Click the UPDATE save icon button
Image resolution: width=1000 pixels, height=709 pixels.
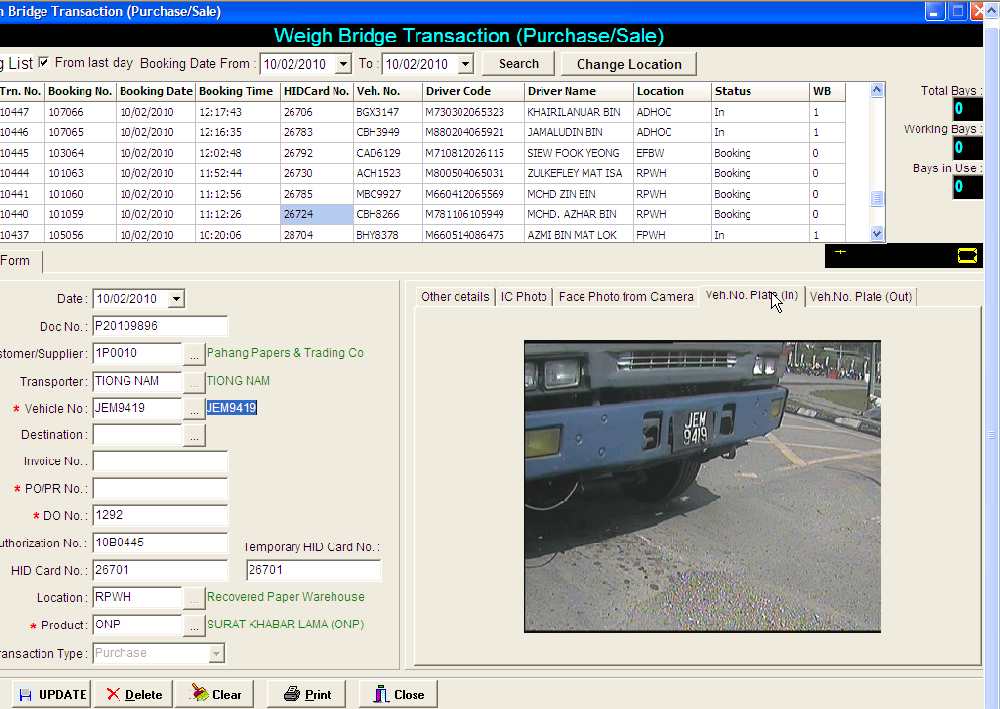[x=52, y=694]
